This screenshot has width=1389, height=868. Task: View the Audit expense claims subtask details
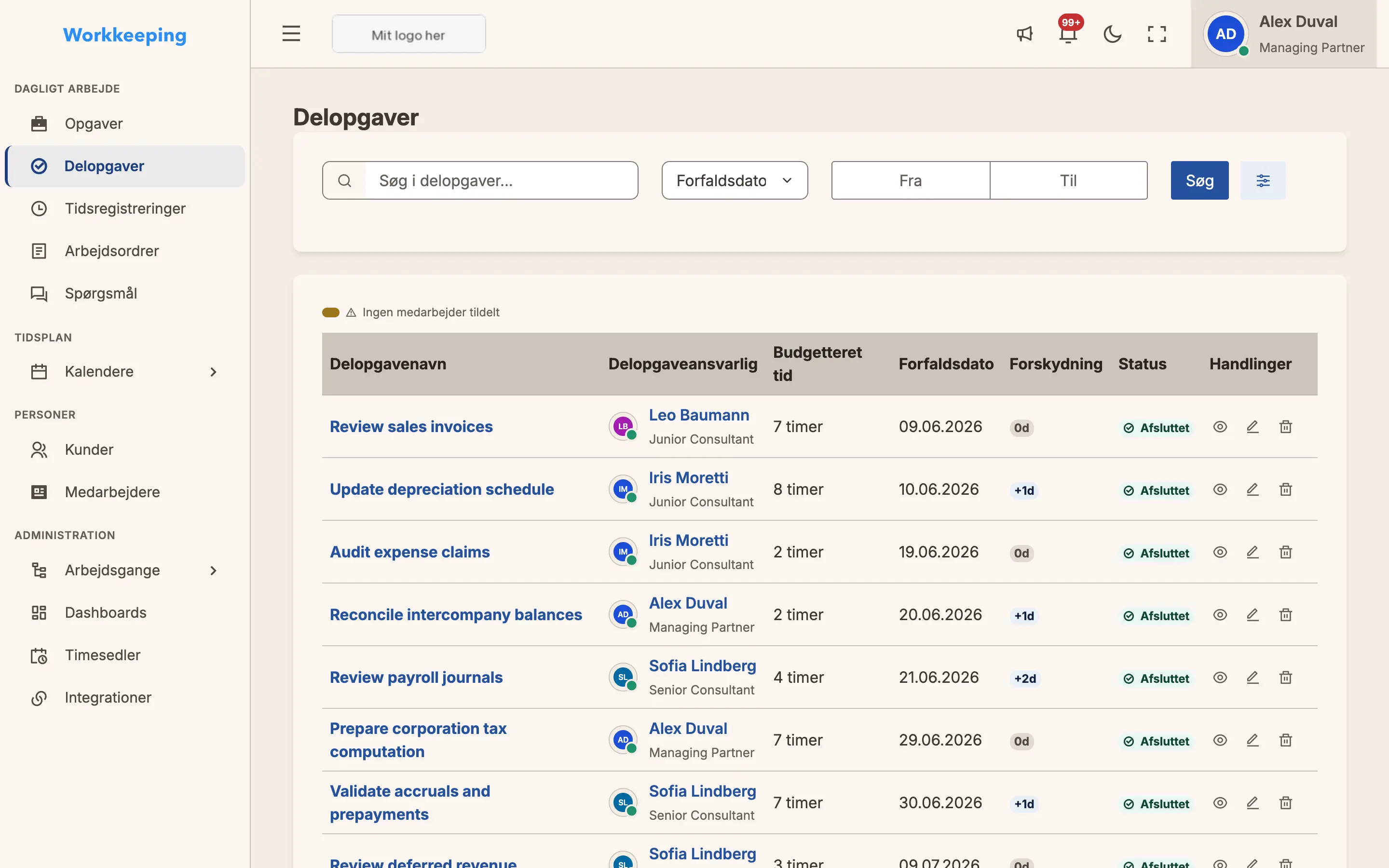click(x=1220, y=552)
